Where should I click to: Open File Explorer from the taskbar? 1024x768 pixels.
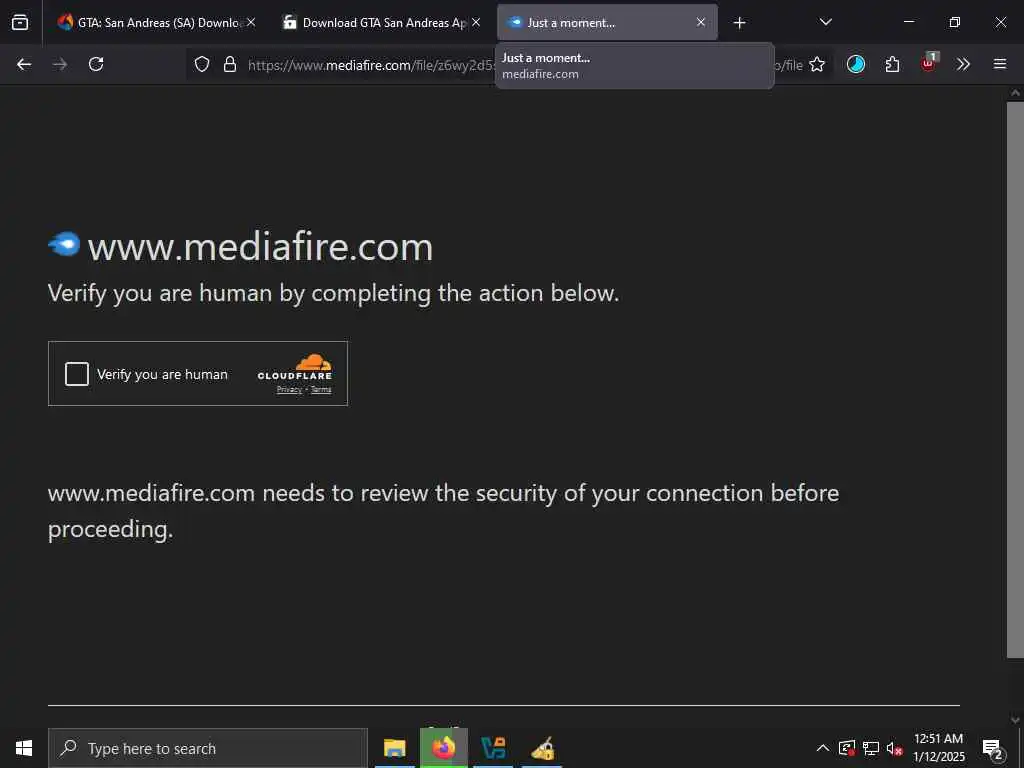pos(394,748)
